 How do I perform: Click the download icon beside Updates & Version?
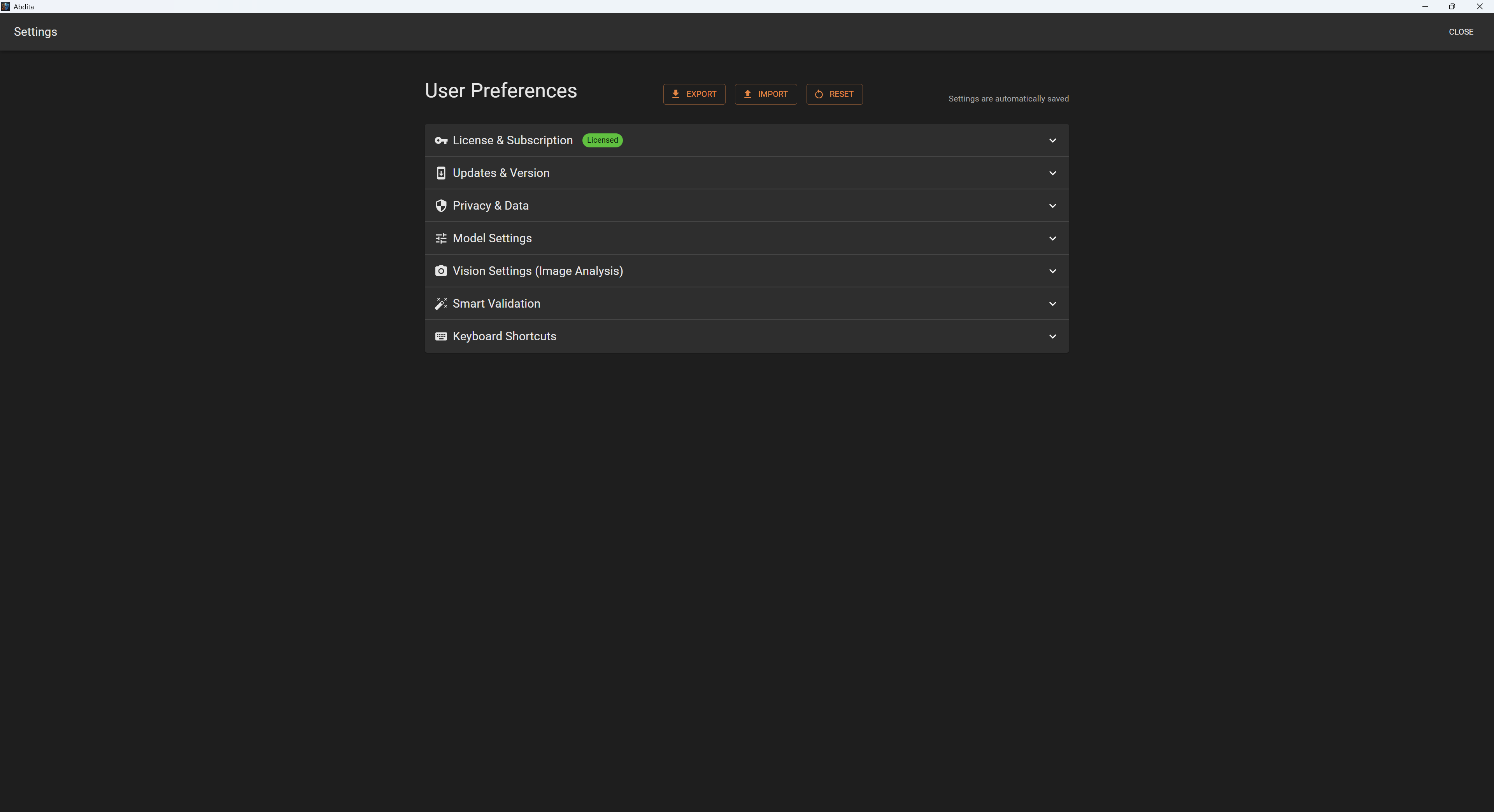pyautogui.click(x=441, y=173)
